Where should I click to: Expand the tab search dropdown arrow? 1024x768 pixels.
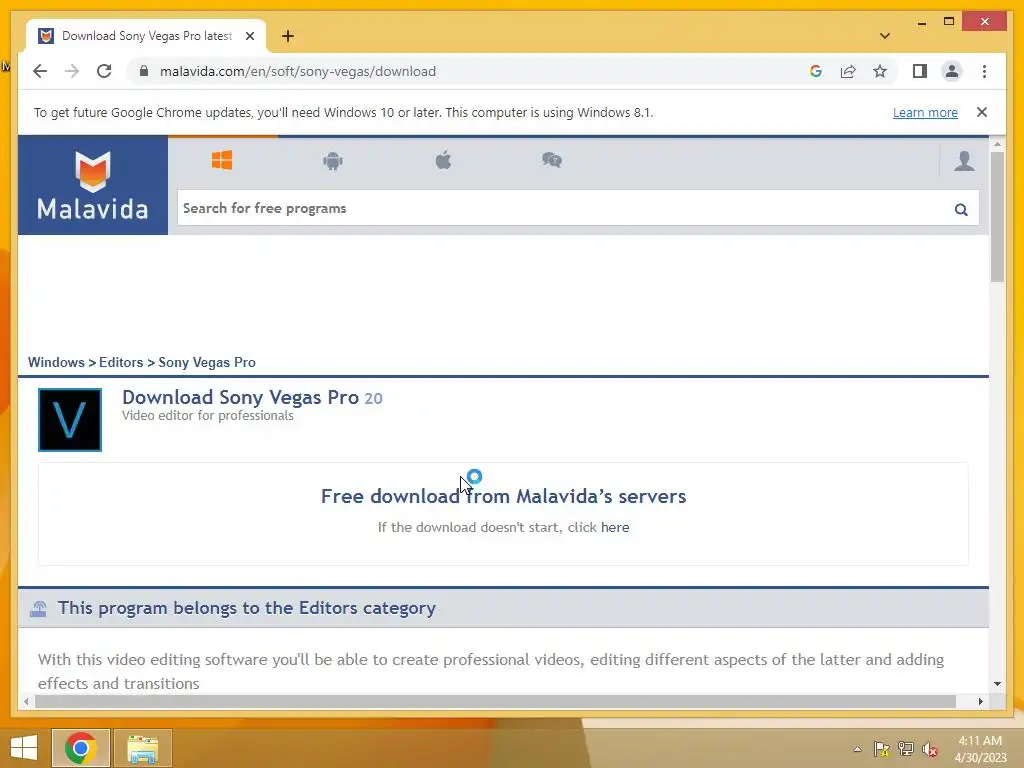coord(885,36)
